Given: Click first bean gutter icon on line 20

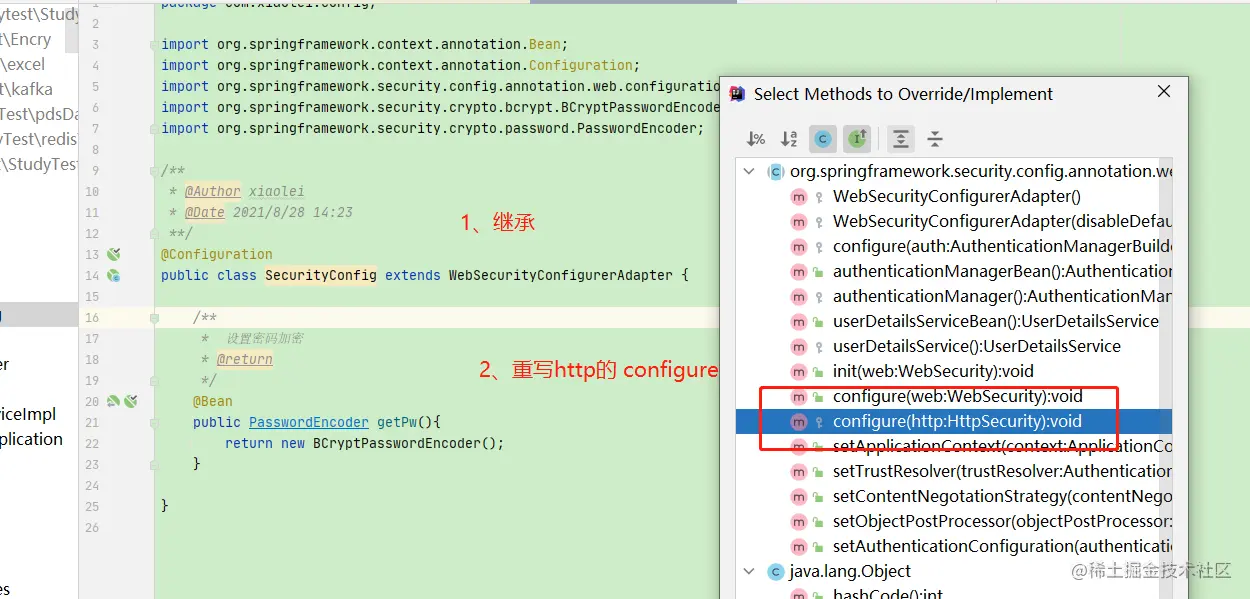Looking at the screenshot, I should [x=113, y=401].
